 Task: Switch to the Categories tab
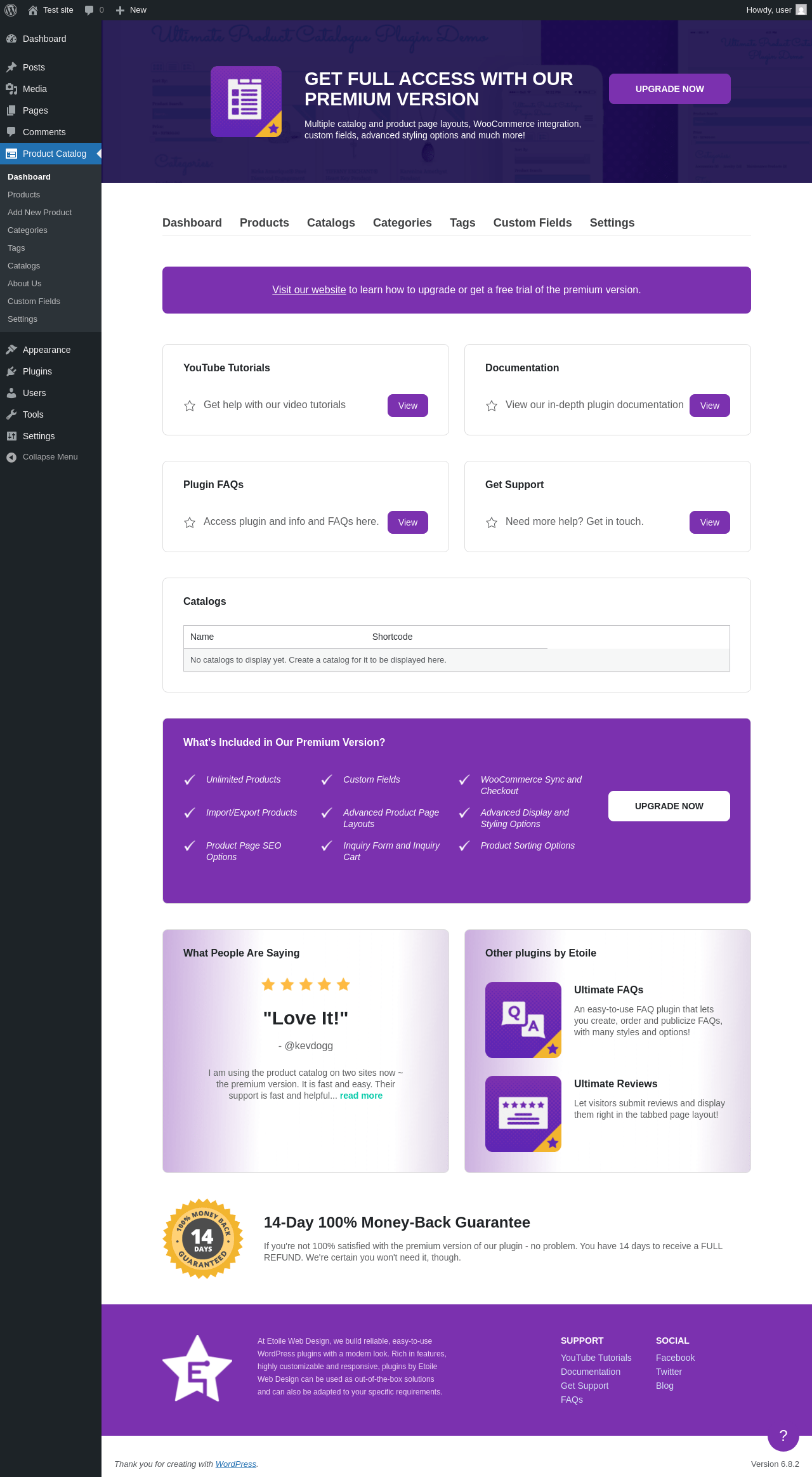[x=402, y=223]
